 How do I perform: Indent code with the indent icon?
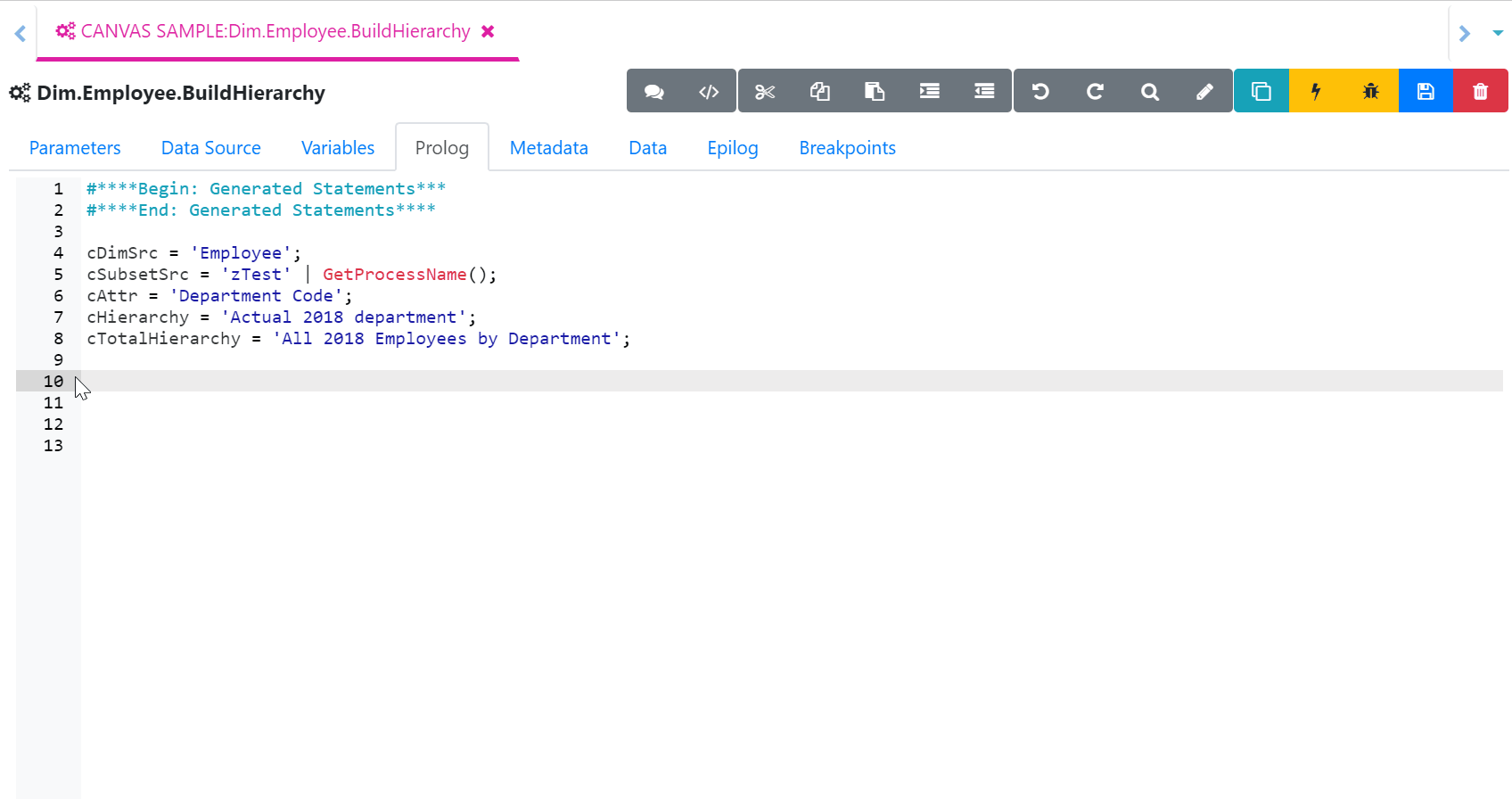(x=930, y=91)
